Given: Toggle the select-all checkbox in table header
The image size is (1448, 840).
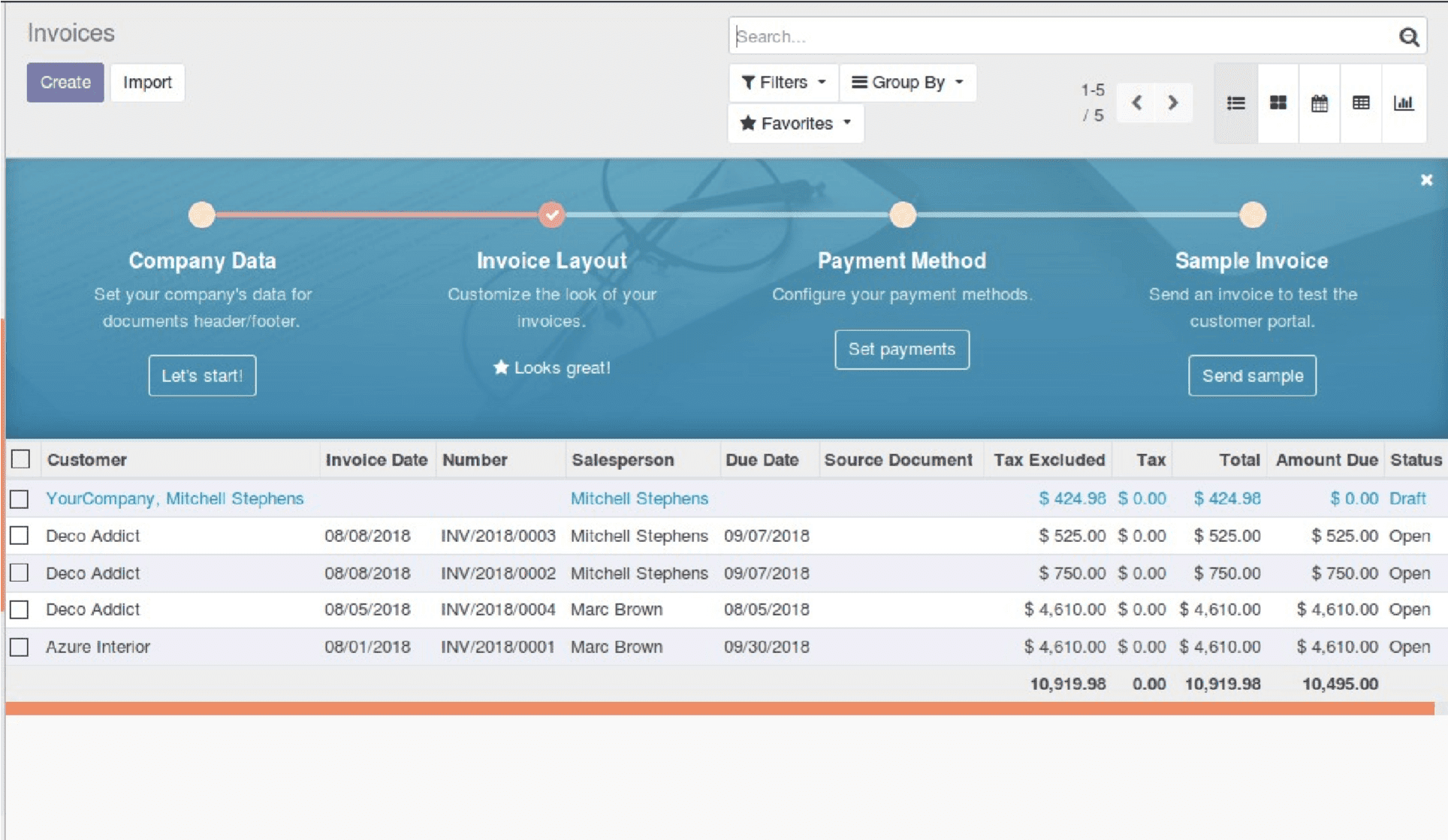Looking at the screenshot, I should (x=20, y=459).
